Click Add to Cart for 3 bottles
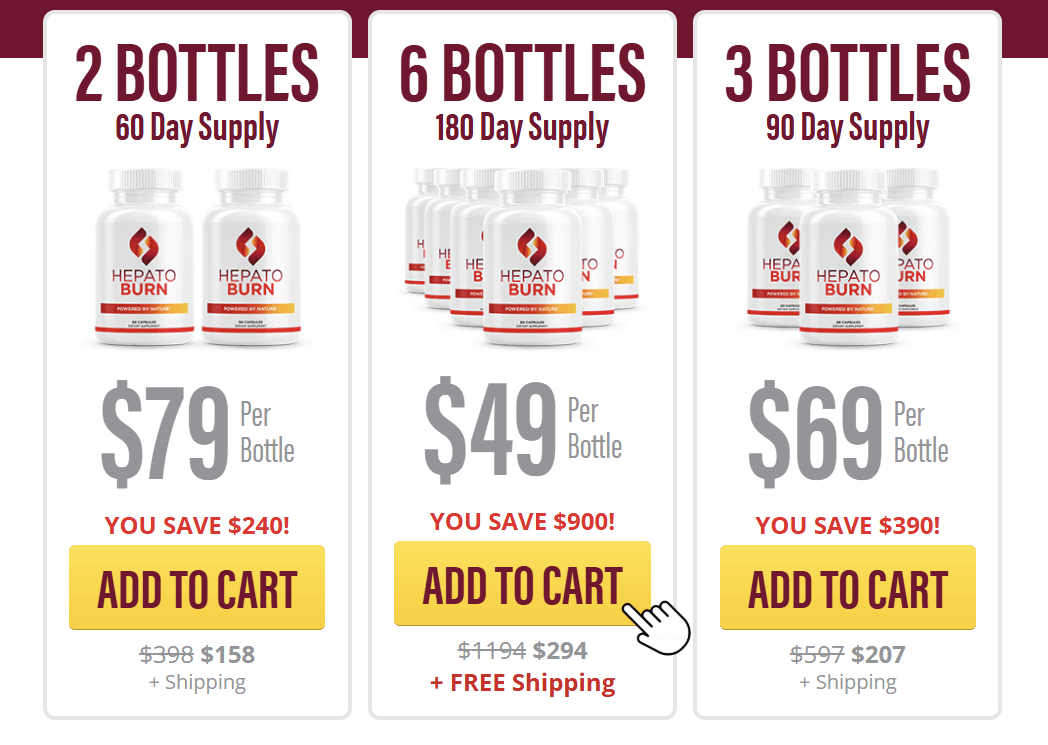 click(847, 587)
